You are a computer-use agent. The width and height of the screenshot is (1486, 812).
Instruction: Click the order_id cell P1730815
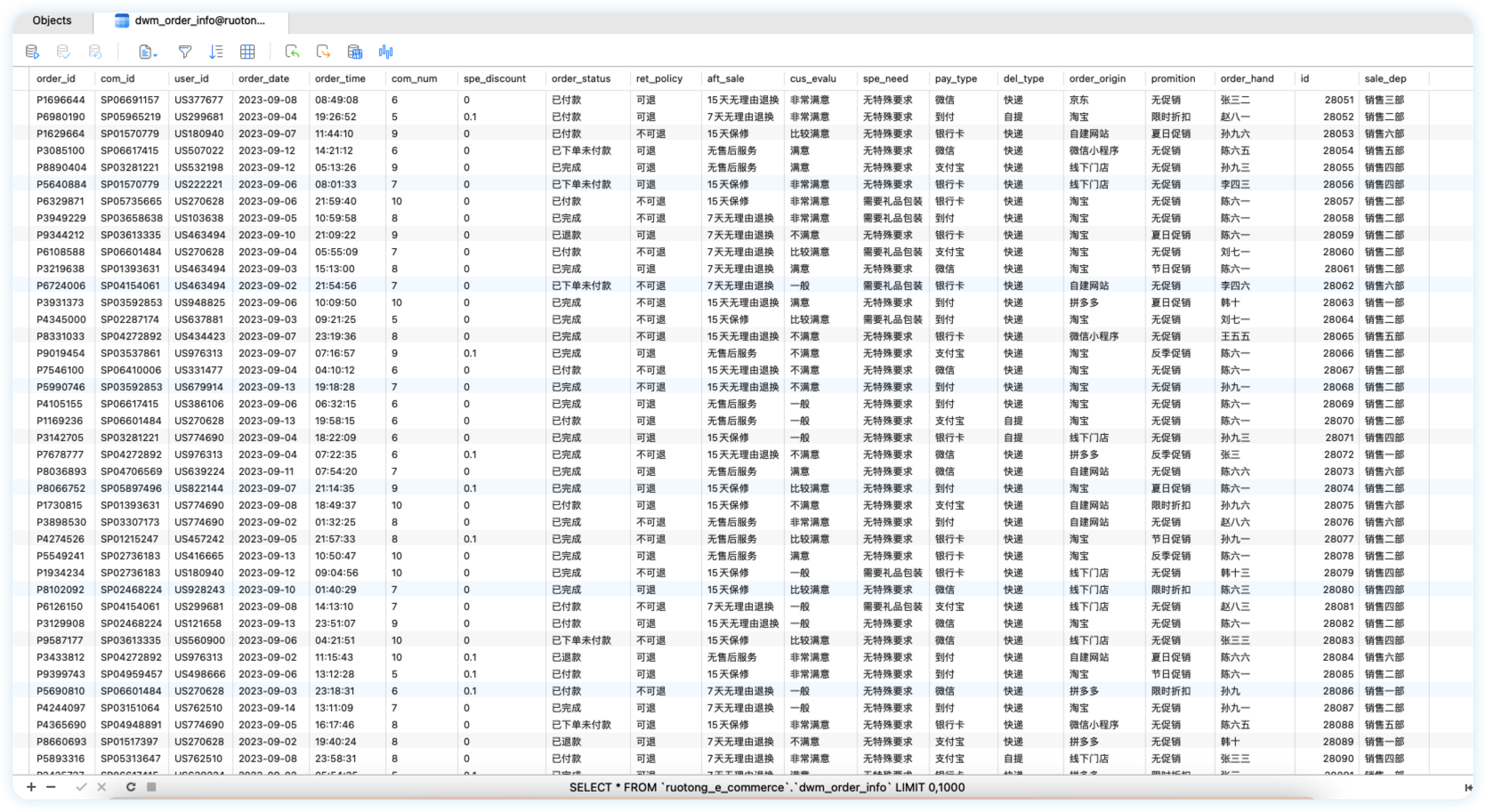(x=61, y=505)
